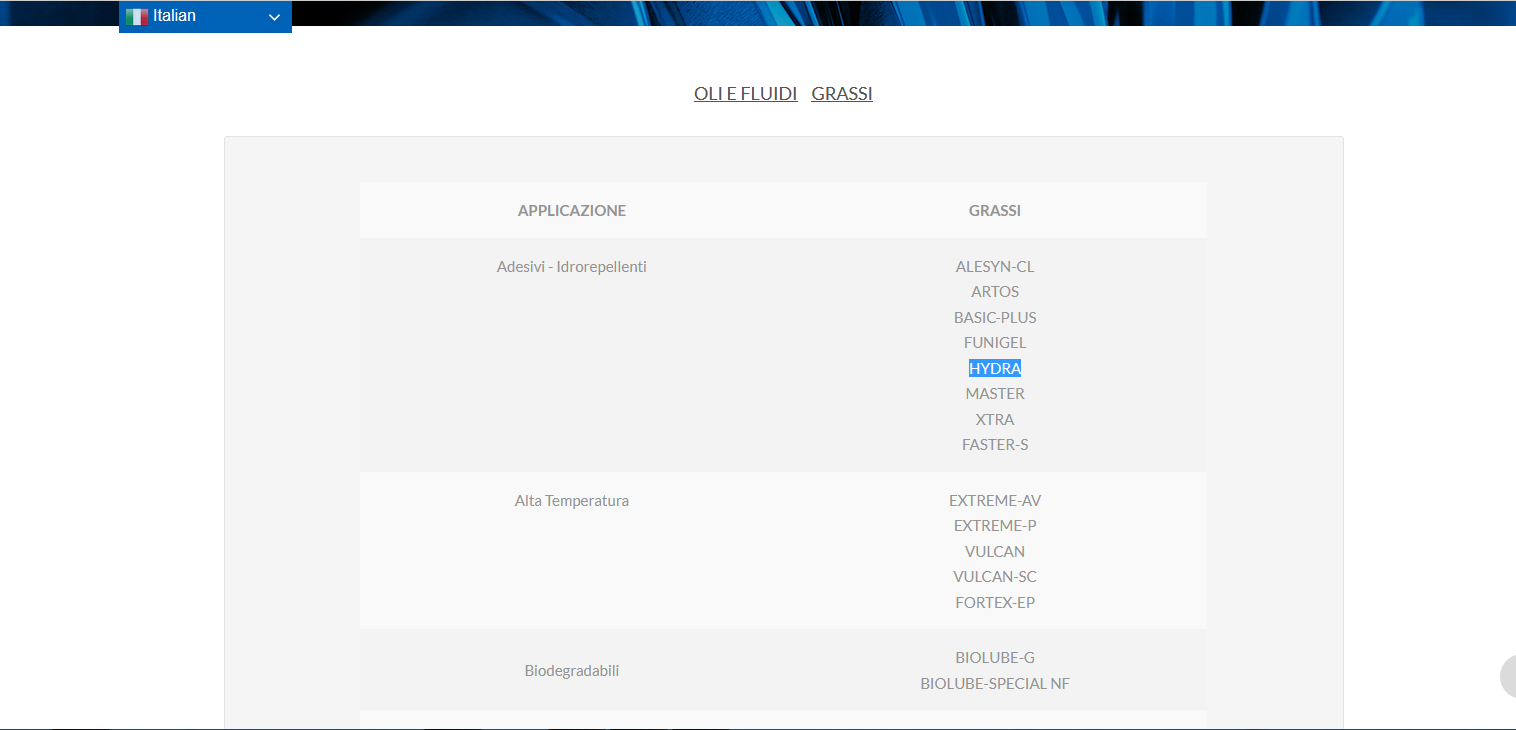The height and width of the screenshot is (730, 1516).
Task: Select the Biodegradabili row label
Action: click(572, 671)
